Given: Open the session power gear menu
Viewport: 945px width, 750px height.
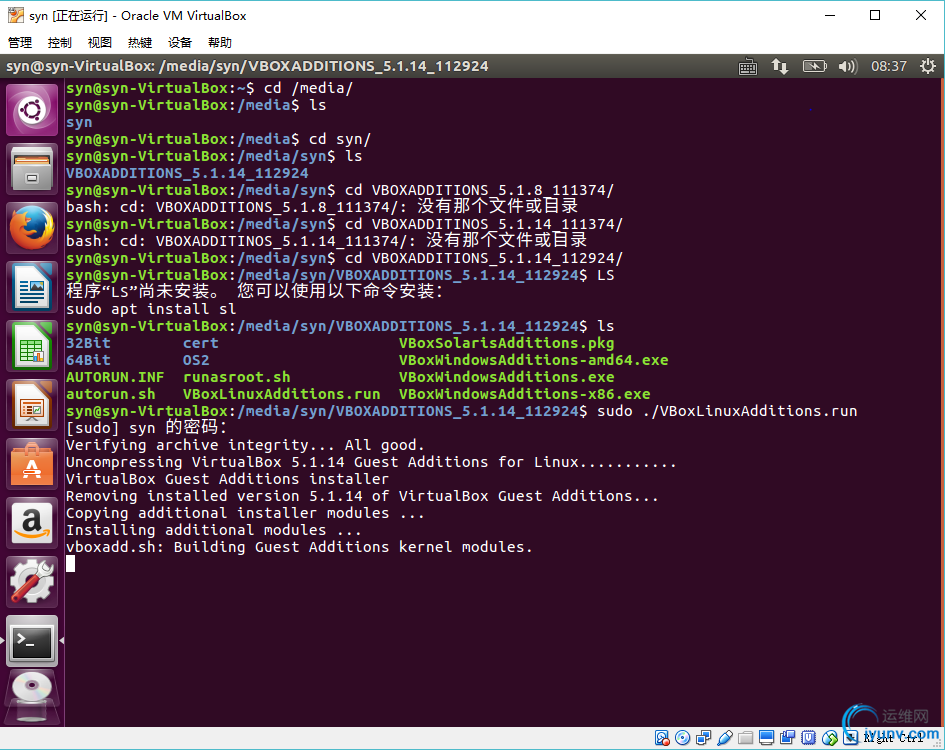Looking at the screenshot, I should (x=928, y=66).
